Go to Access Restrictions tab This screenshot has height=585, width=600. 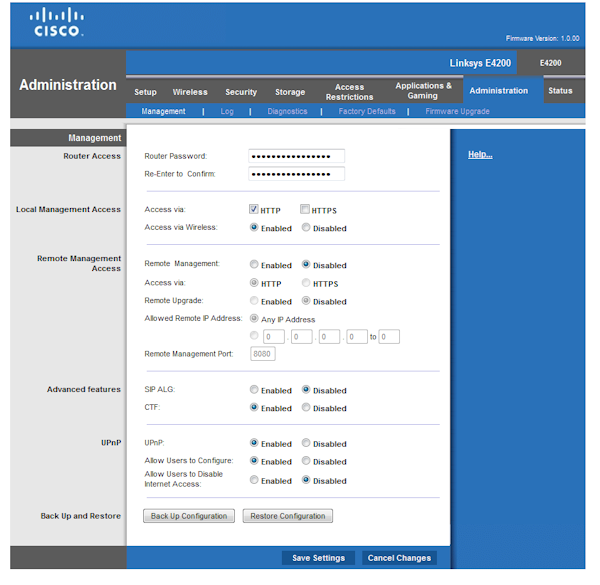(x=349, y=92)
